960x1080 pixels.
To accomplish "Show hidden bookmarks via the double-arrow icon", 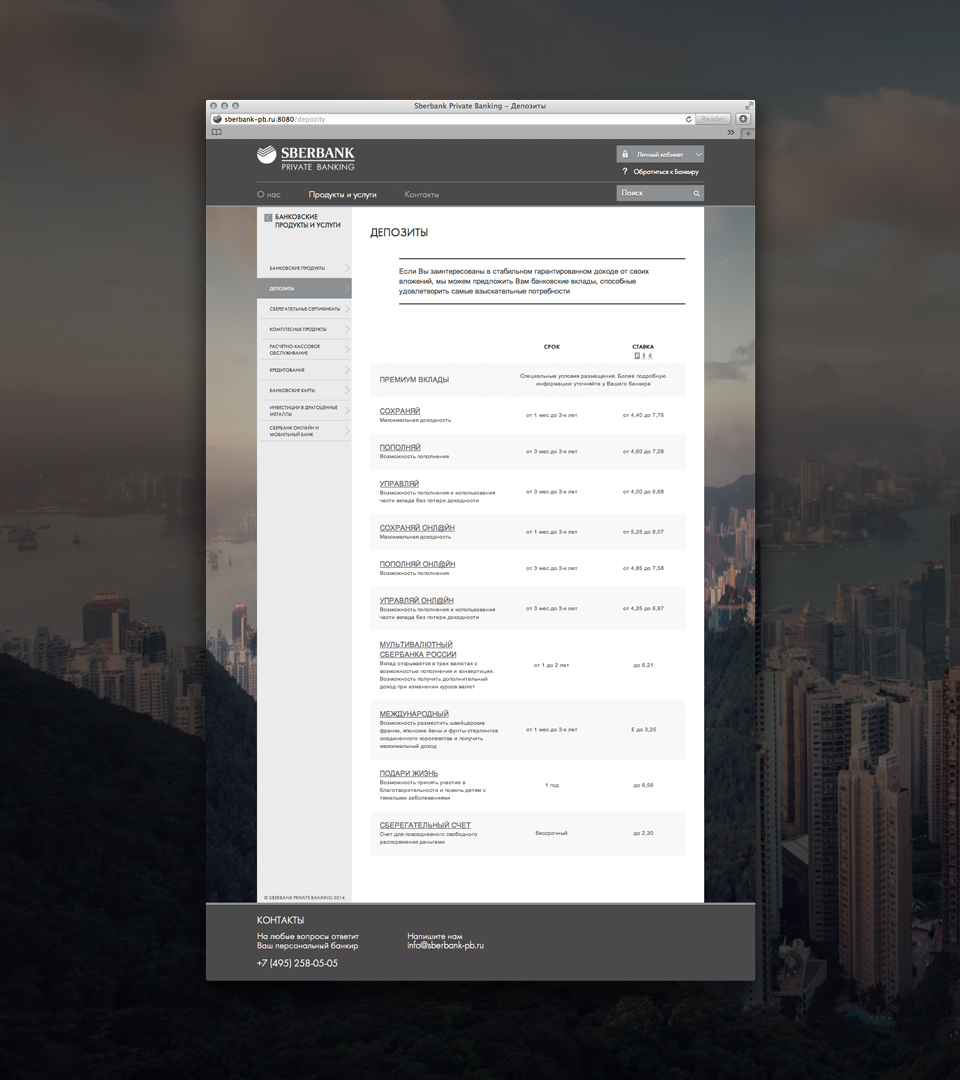I will pyautogui.click(x=731, y=132).
